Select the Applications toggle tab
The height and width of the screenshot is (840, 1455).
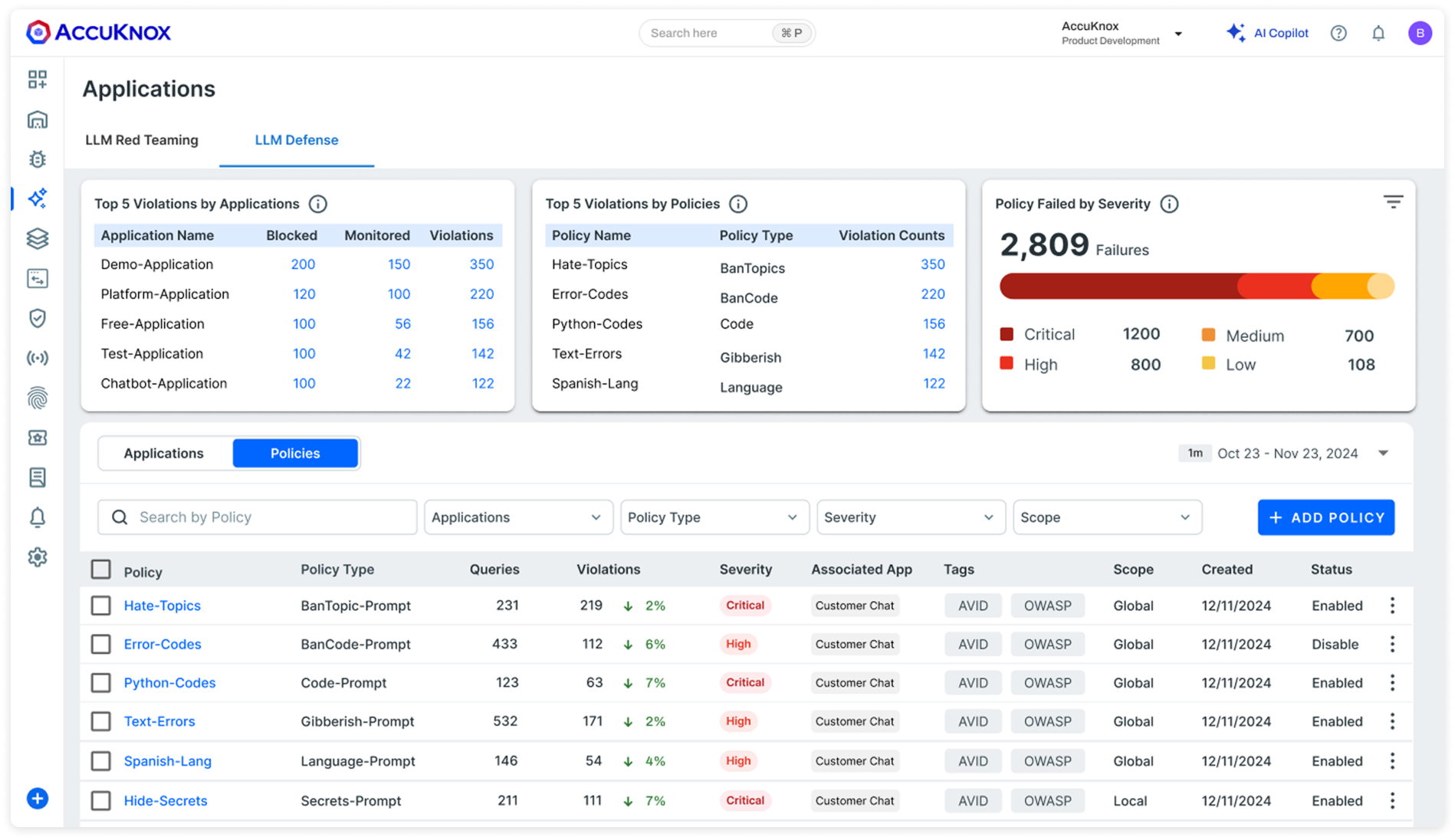pos(163,453)
